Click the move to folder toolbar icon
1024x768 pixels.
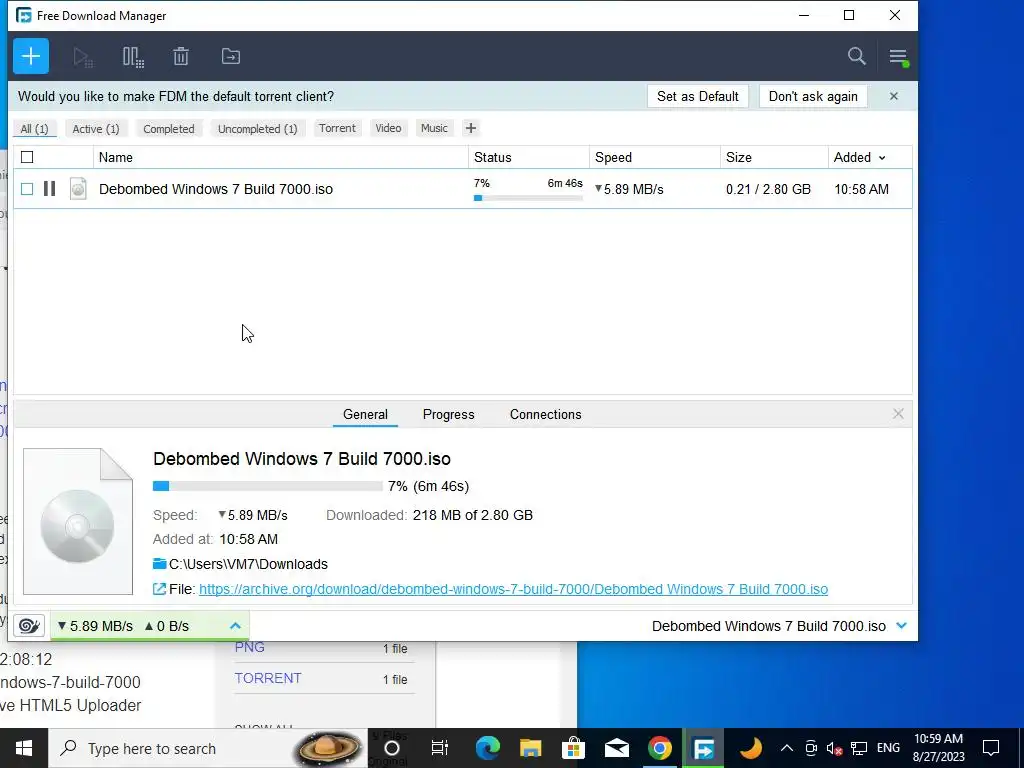tap(231, 57)
